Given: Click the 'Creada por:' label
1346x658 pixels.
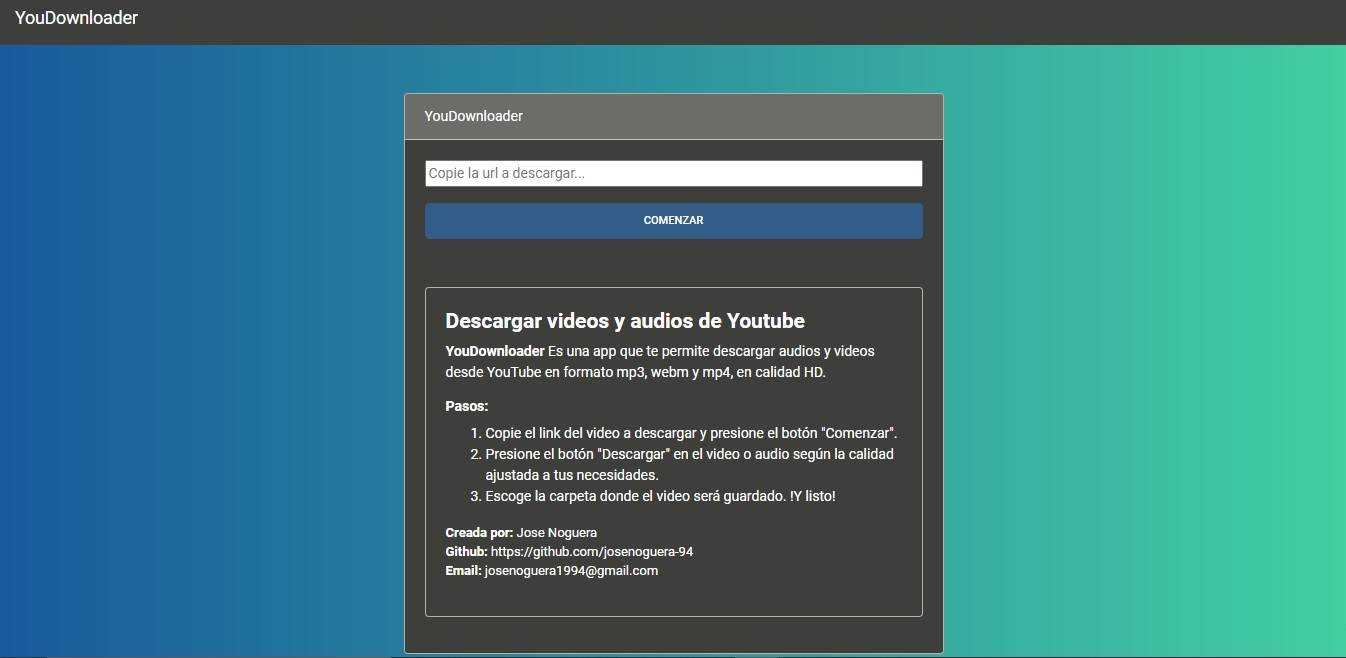Looking at the screenshot, I should 479,532.
